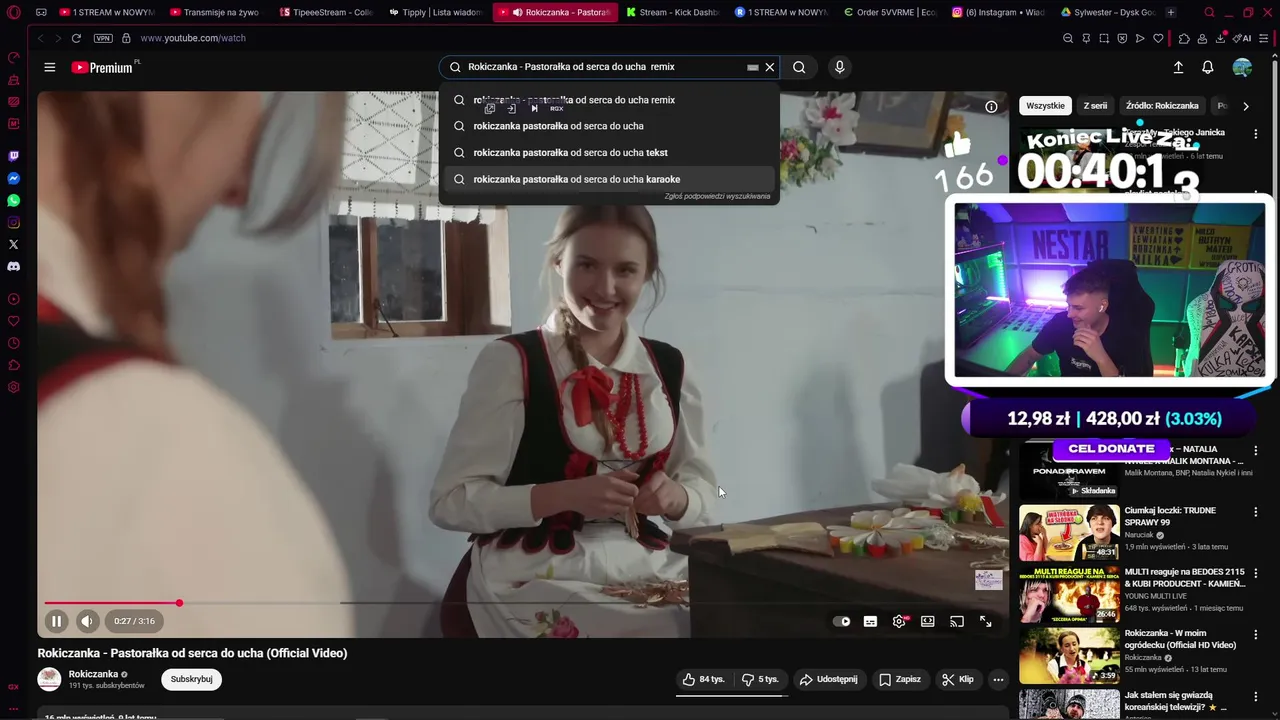The image size is (1280, 720).
Task: Mute the video using the speaker icon
Action: [87, 621]
